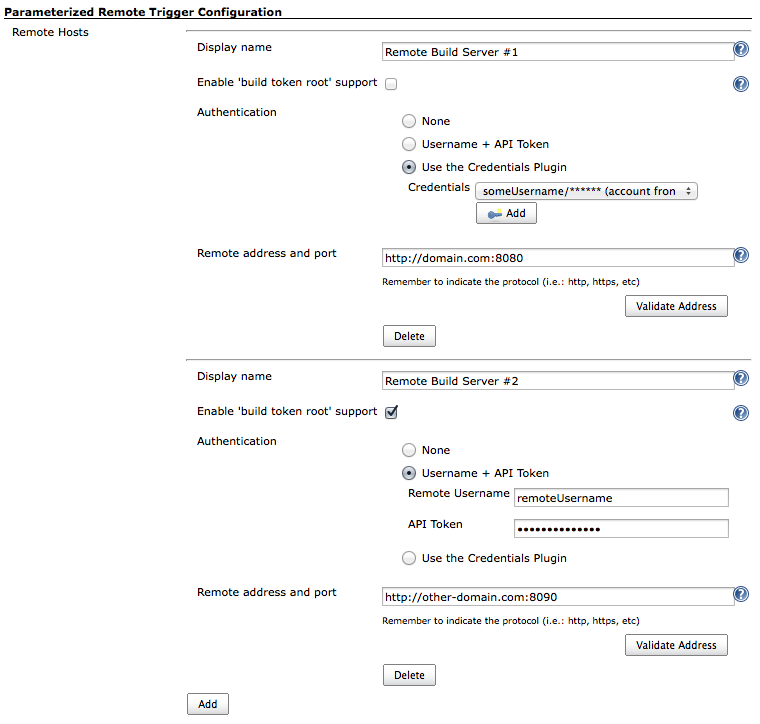
Task: Add a new remote host entry
Action: (207, 704)
